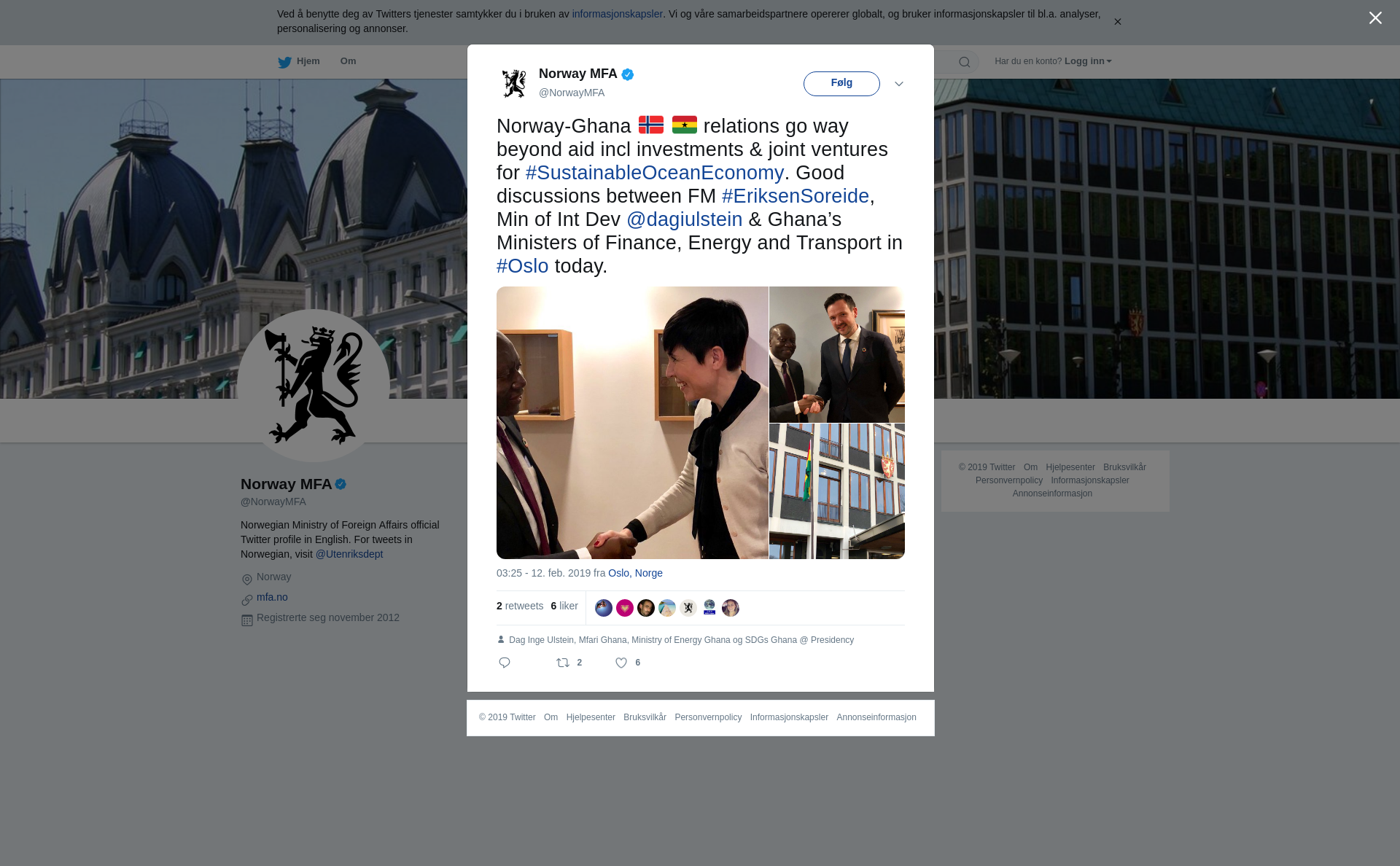Open the Ghana flag building photo
This screenshot has height=866, width=1400.
(837, 491)
